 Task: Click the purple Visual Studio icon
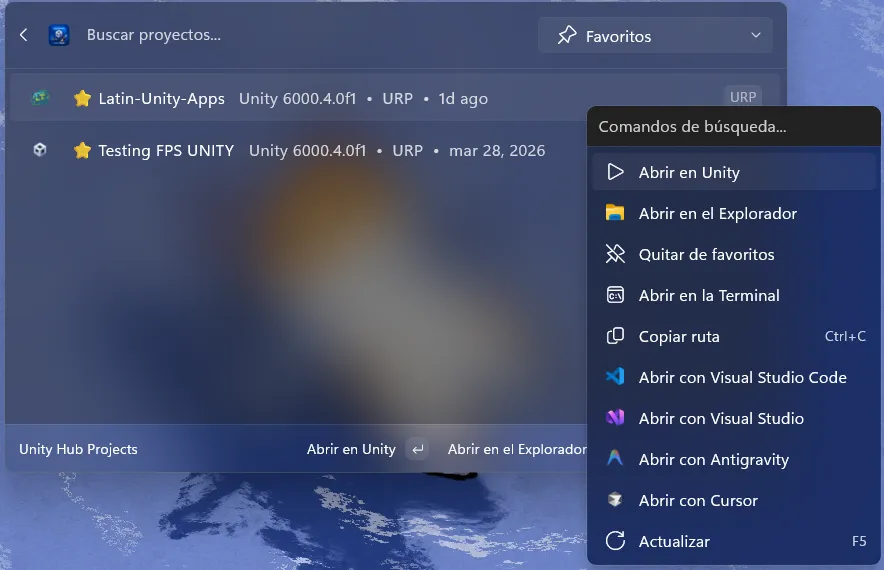(615, 418)
